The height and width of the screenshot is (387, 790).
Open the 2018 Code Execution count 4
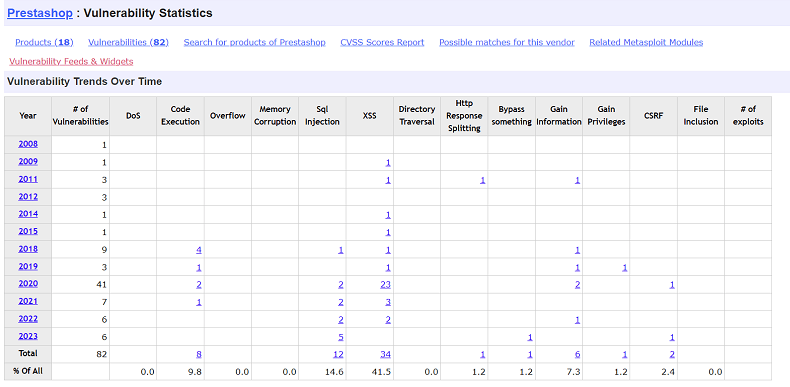[x=199, y=249]
